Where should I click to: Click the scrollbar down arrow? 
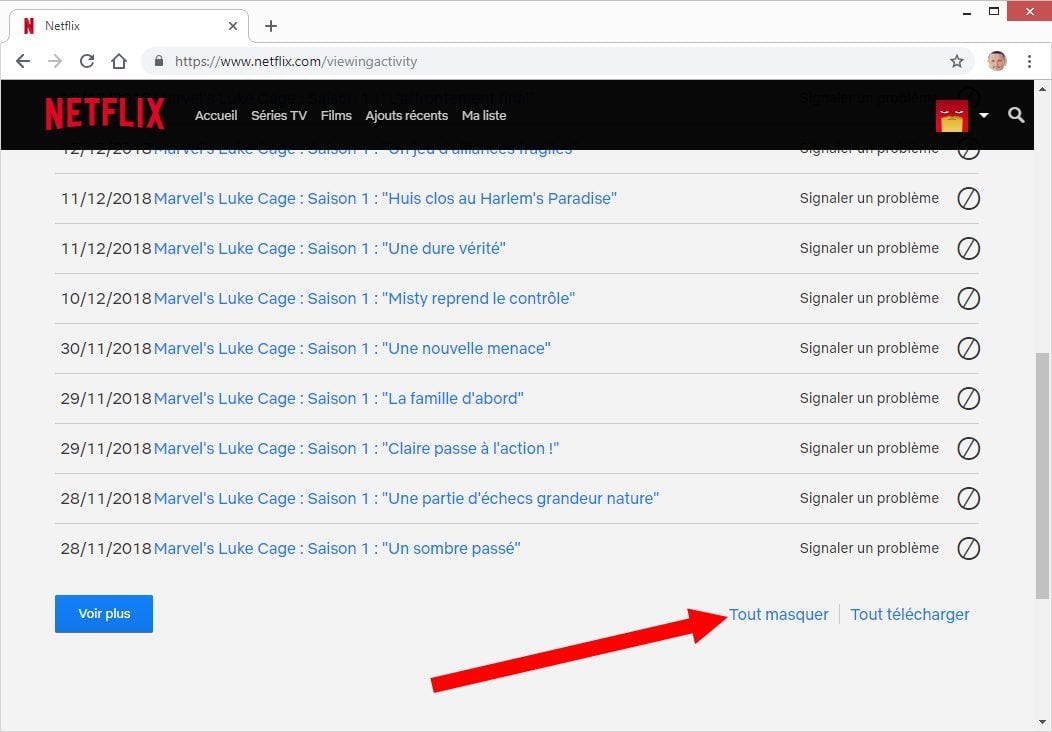click(1042, 723)
